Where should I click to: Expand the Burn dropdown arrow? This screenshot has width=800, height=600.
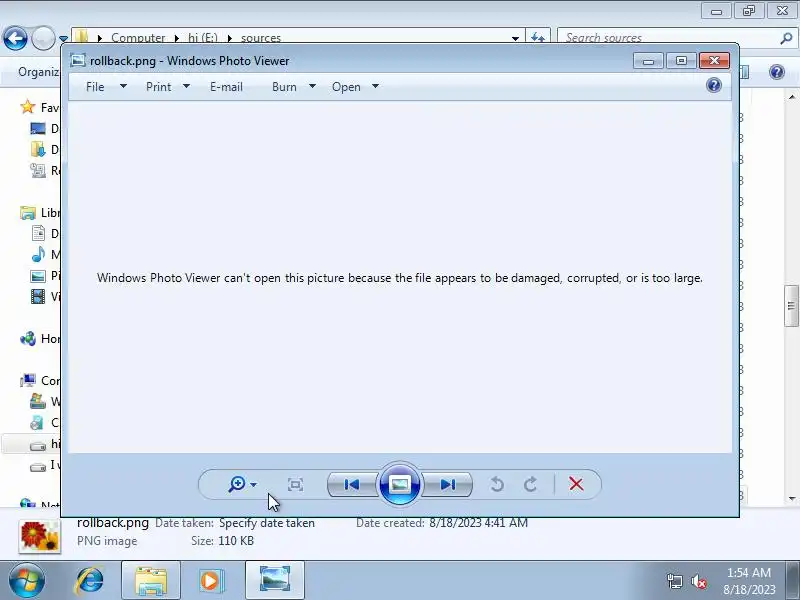point(312,86)
